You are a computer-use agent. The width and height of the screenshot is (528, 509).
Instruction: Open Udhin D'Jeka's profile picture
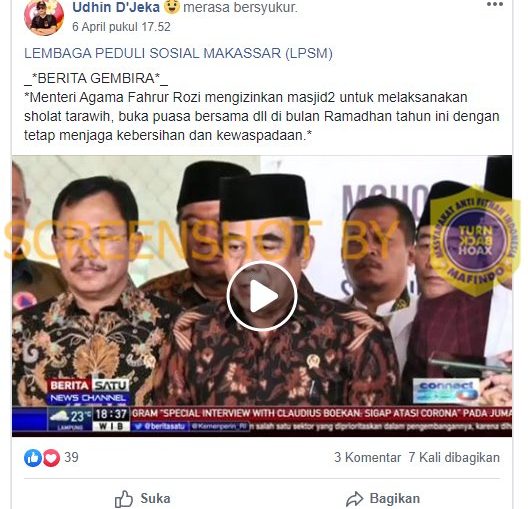tap(44, 18)
